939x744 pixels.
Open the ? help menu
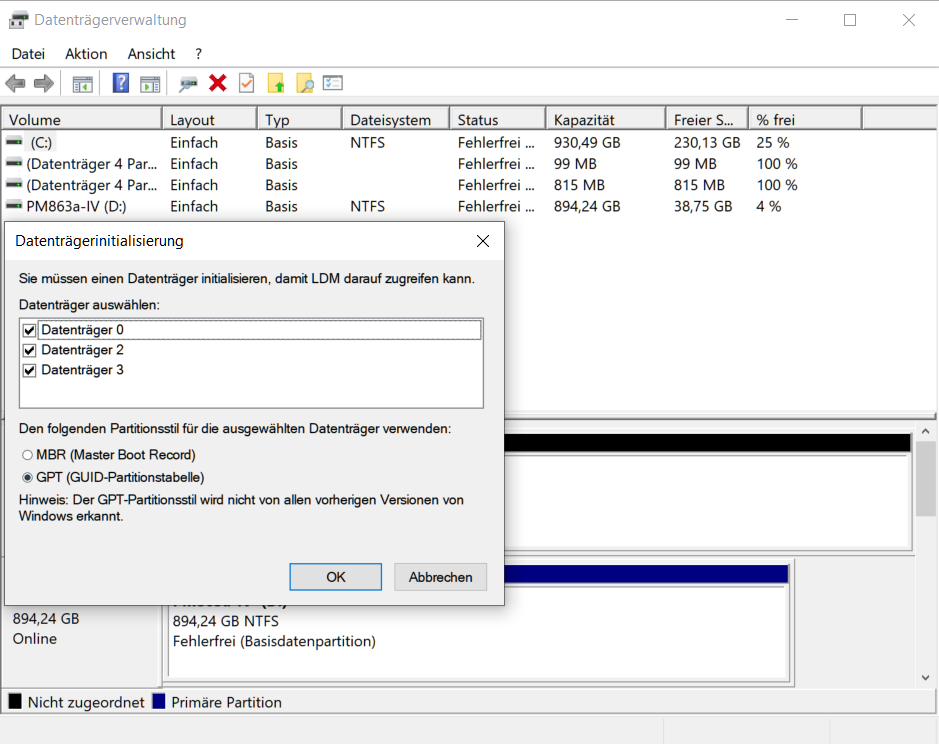coord(198,54)
